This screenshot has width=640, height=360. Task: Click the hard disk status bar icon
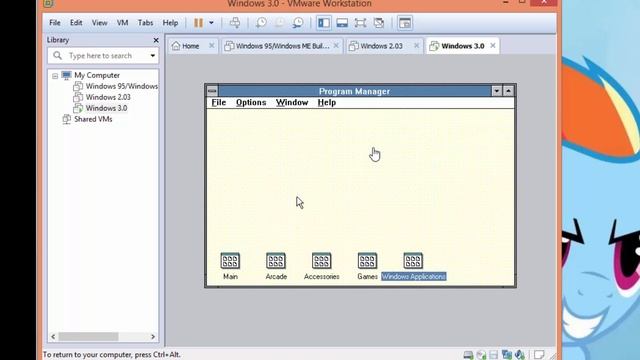[x=468, y=355]
